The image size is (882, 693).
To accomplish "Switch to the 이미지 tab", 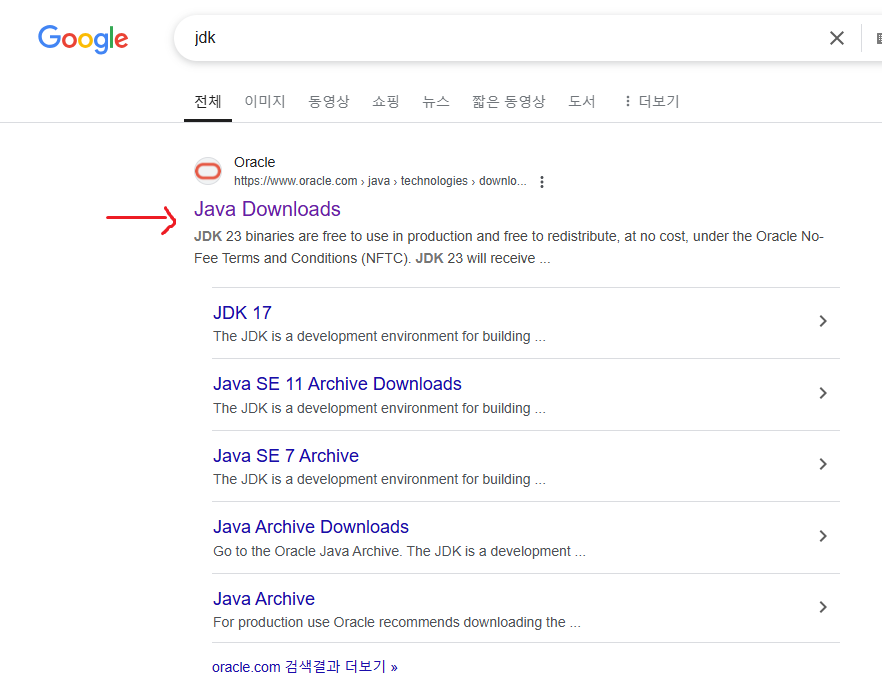I will [x=265, y=101].
